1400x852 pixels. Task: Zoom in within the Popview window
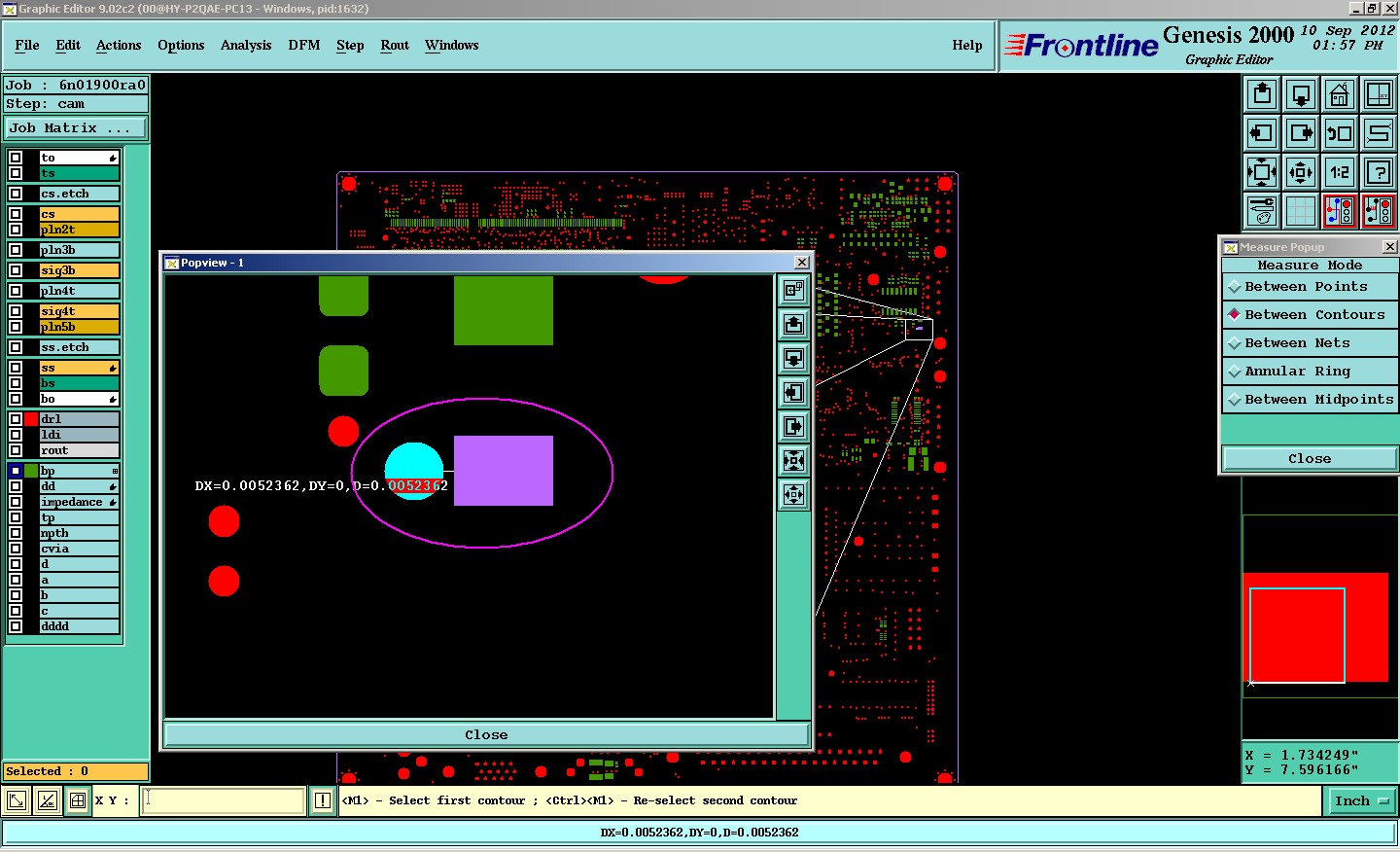point(794,460)
